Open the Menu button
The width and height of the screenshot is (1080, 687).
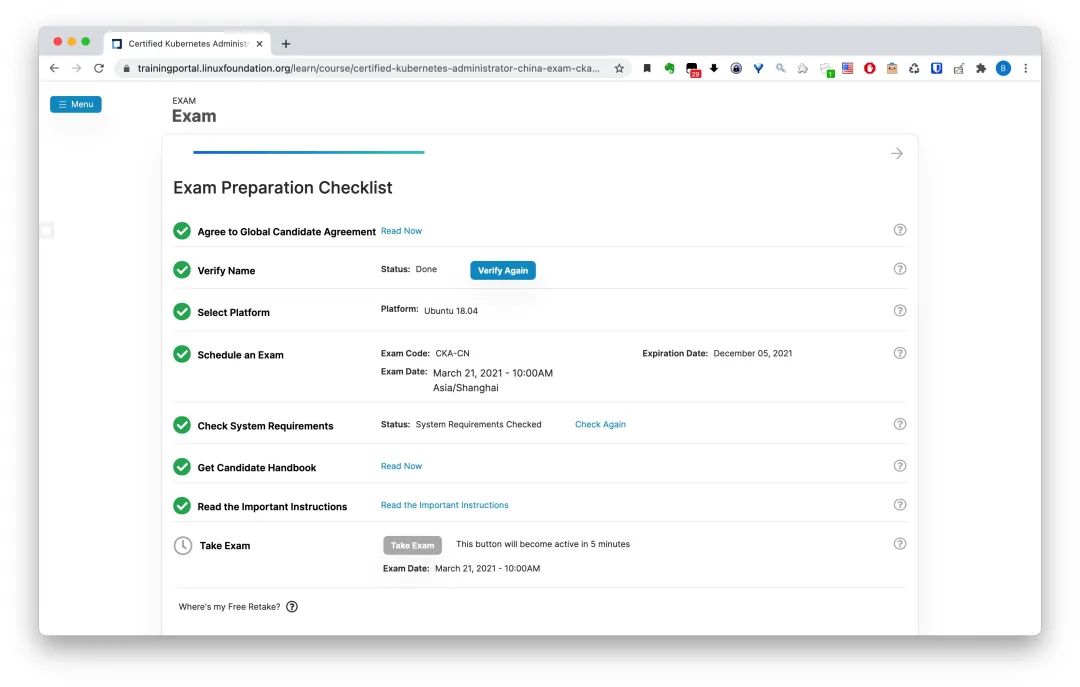[x=76, y=104]
